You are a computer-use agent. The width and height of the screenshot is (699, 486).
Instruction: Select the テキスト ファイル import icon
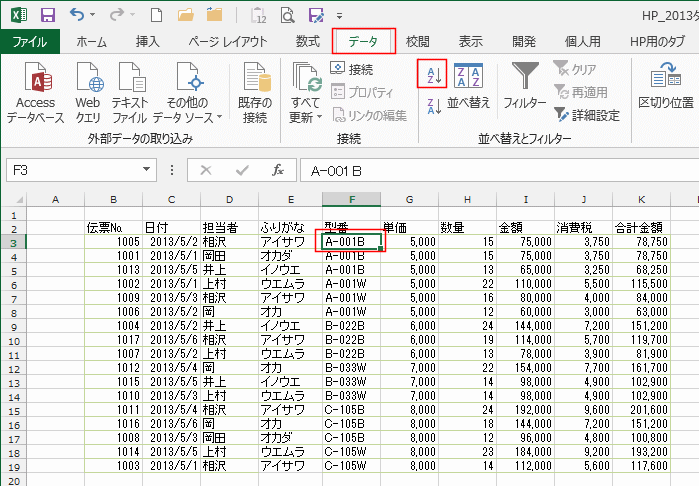click(x=132, y=91)
